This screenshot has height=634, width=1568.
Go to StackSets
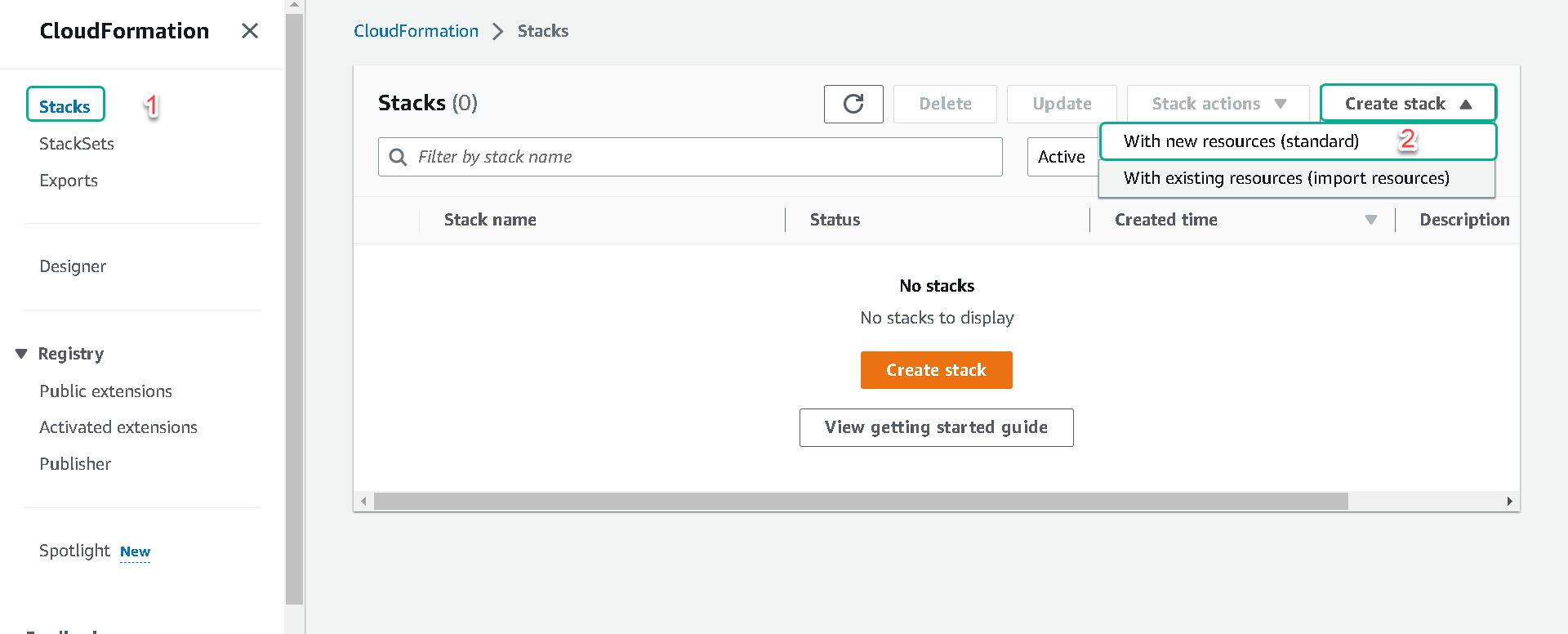77,144
